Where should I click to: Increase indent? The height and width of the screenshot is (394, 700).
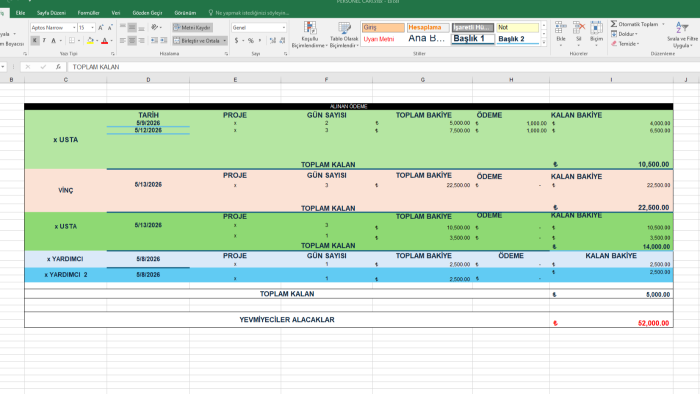click(x=163, y=41)
